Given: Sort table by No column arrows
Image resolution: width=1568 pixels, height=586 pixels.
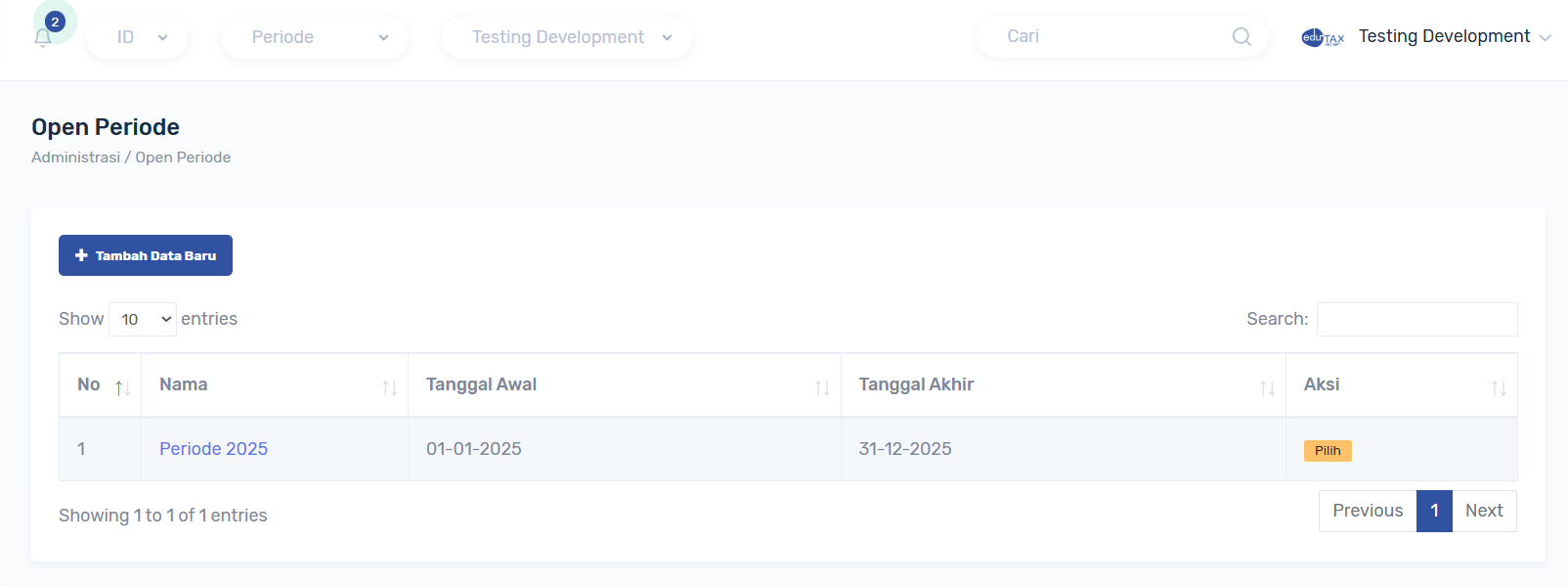Looking at the screenshot, I should 122,387.
